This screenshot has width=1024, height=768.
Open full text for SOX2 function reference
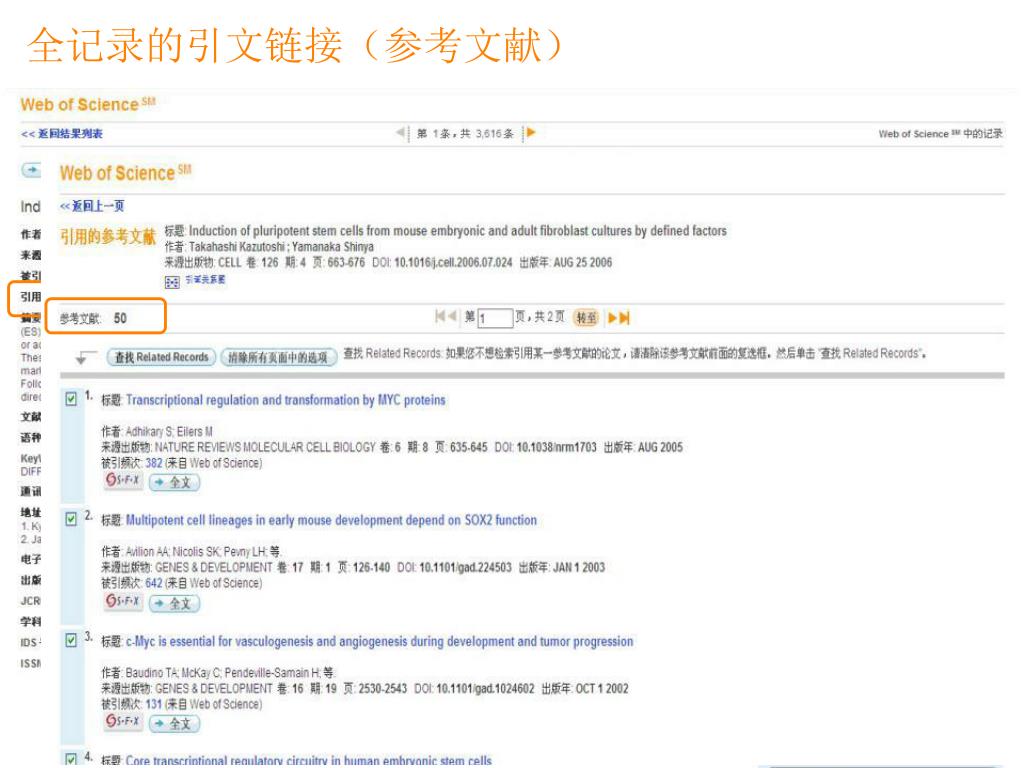pos(174,603)
